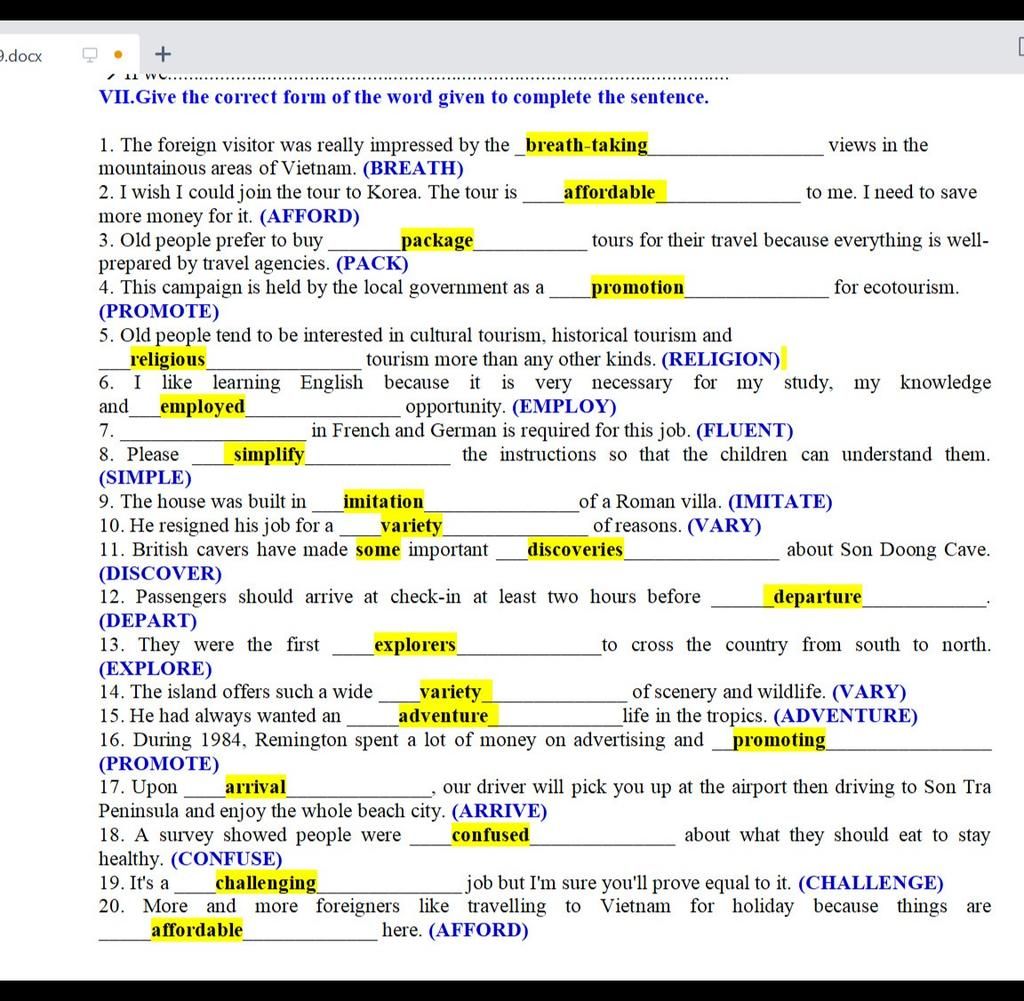Click the highlighted "variety" in sentence 10
The width and height of the screenshot is (1024, 1001).
pos(411,526)
